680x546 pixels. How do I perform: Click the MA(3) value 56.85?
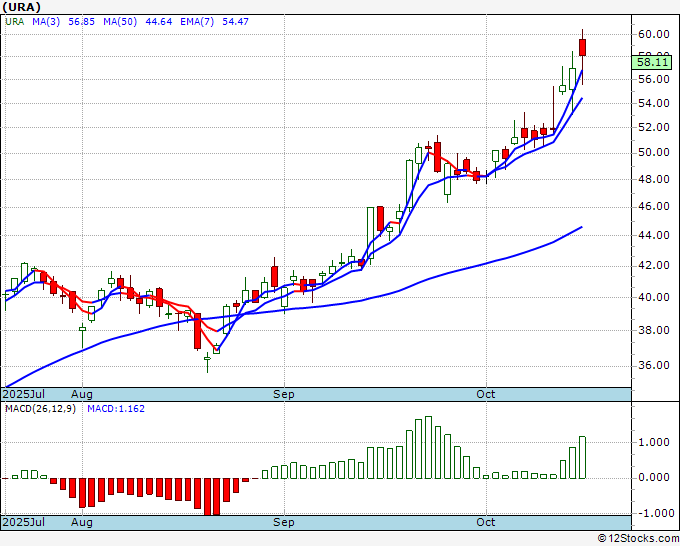coord(82,22)
